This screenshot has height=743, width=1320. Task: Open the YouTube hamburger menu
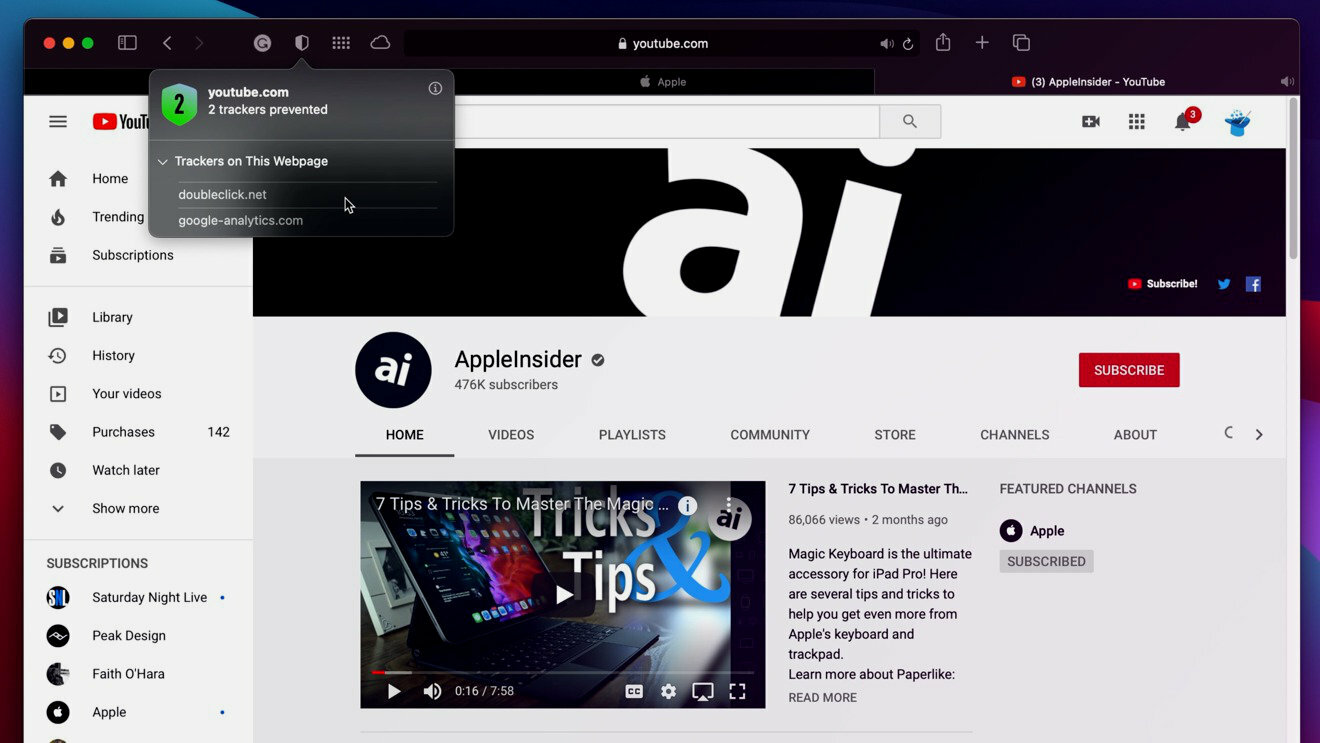pyautogui.click(x=58, y=122)
